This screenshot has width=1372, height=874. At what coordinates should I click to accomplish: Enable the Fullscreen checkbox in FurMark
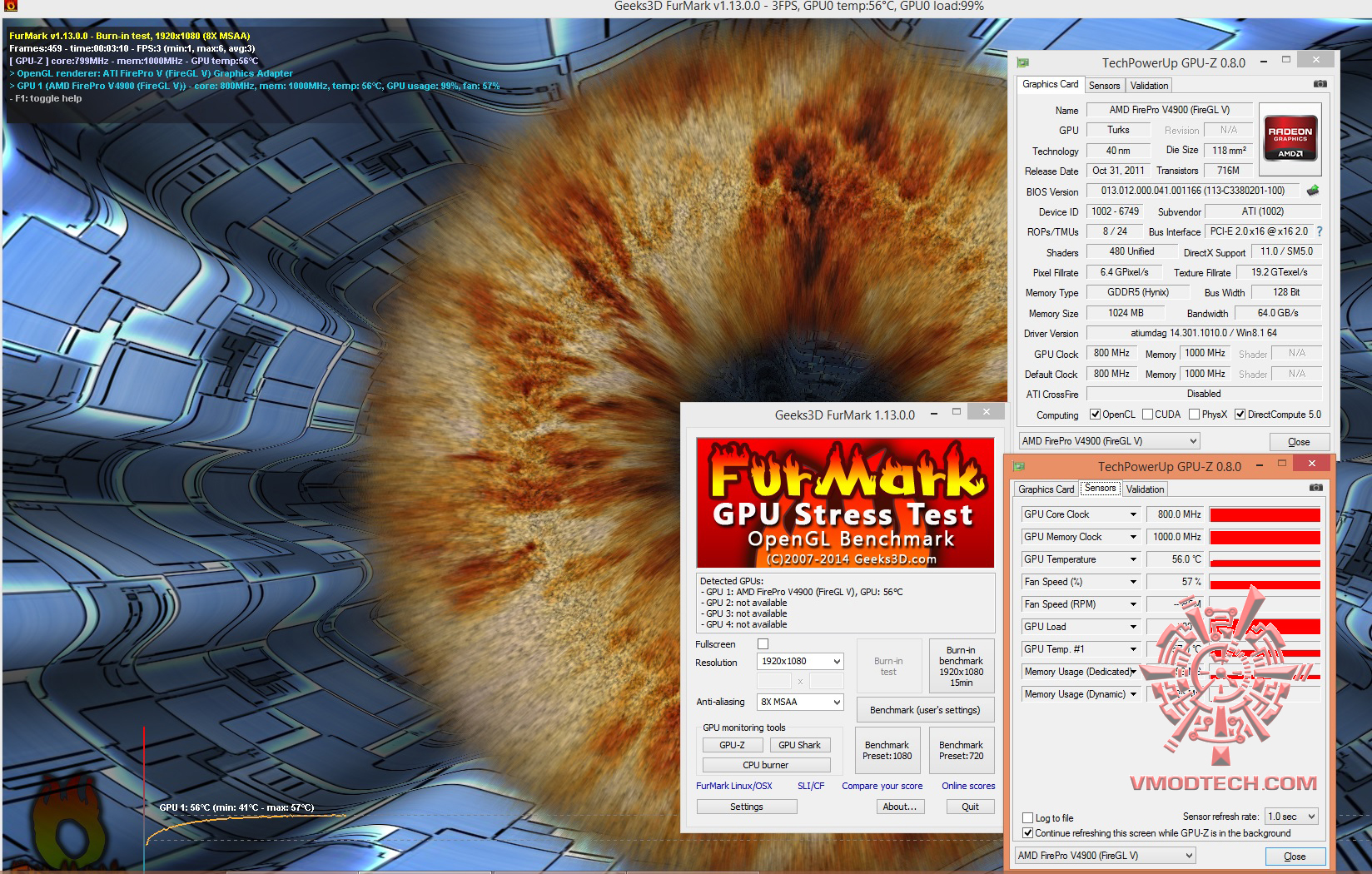[x=763, y=644]
